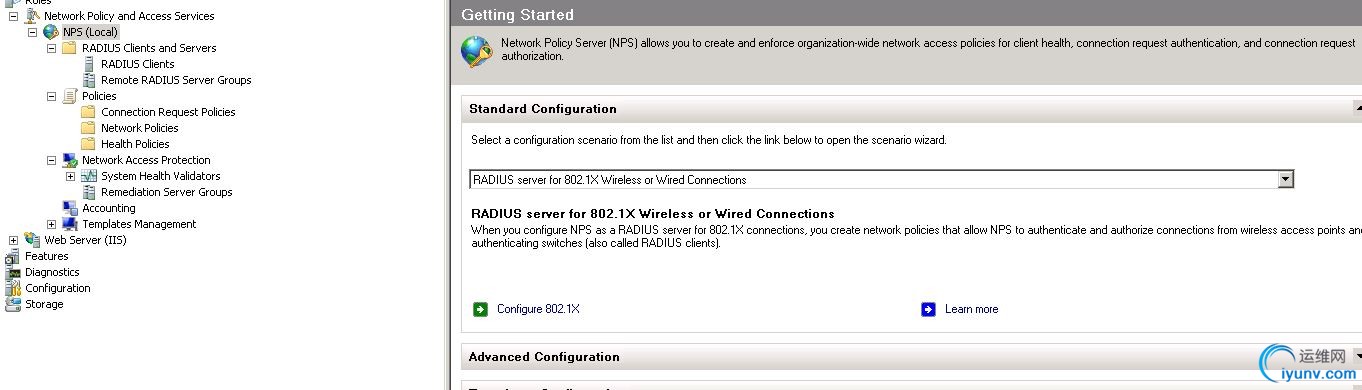This screenshot has width=1362, height=390.
Task: Select the RADIUS Clients server icon
Action: (x=89, y=64)
